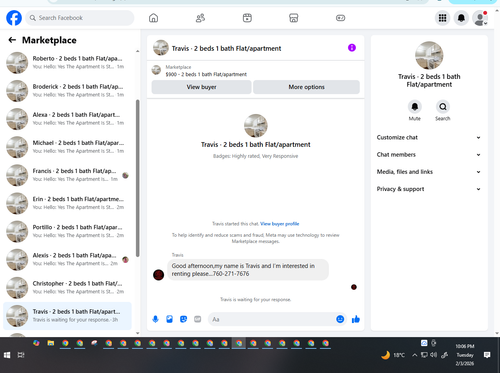The image size is (500, 373).
Task: Expand Customize chat section
Action: [x=429, y=137]
